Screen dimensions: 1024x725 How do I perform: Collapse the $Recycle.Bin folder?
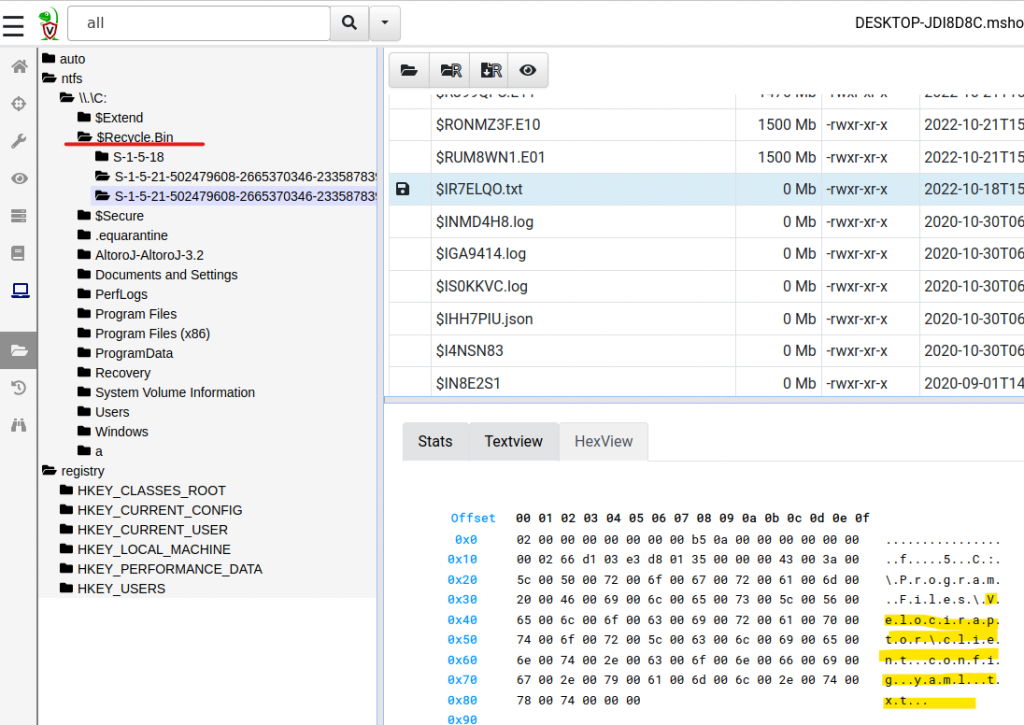pyautogui.click(x=125, y=137)
